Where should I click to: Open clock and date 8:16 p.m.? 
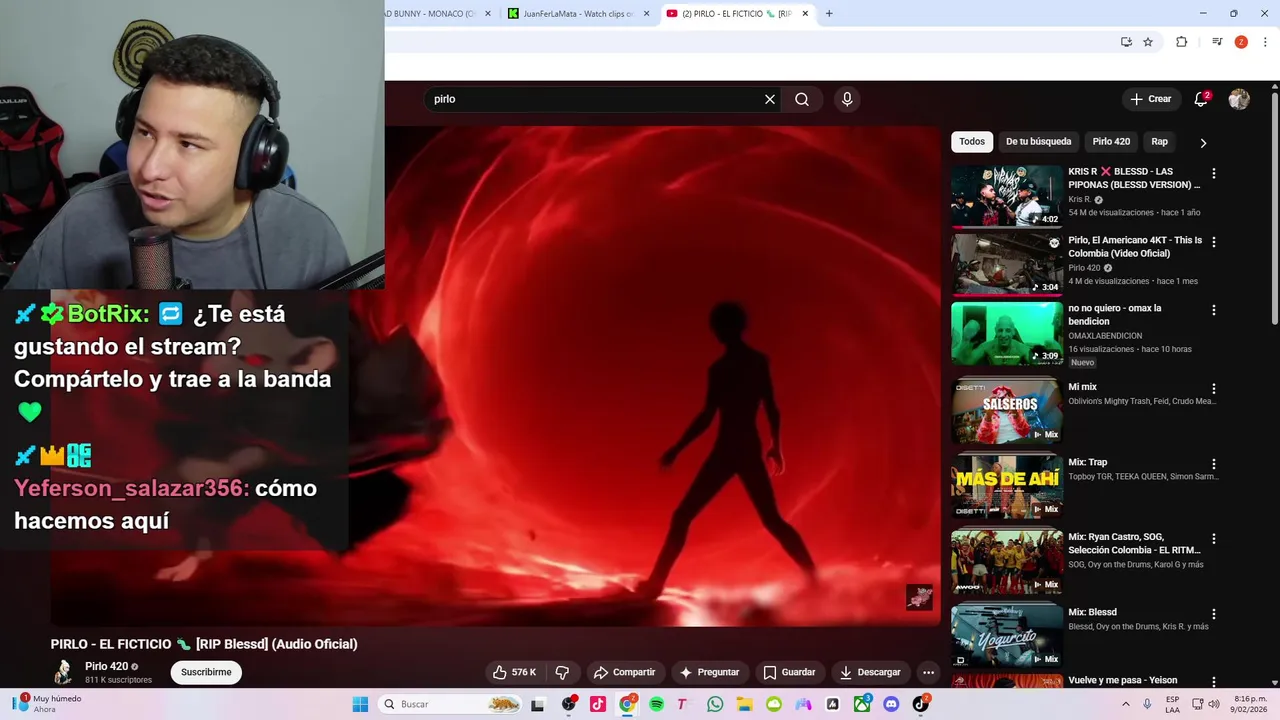point(1250,704)
